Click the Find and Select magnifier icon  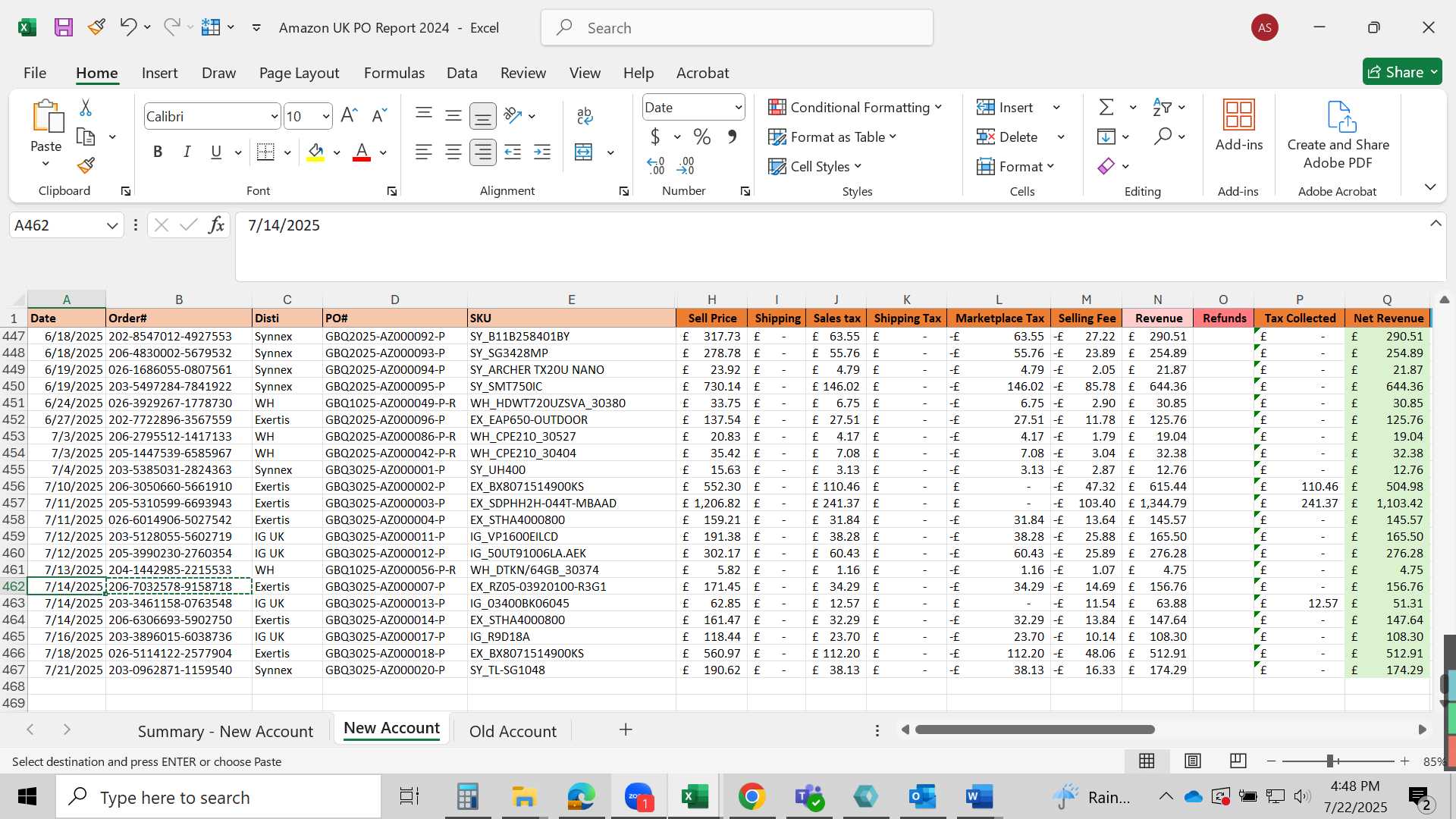click(1163, 136)
